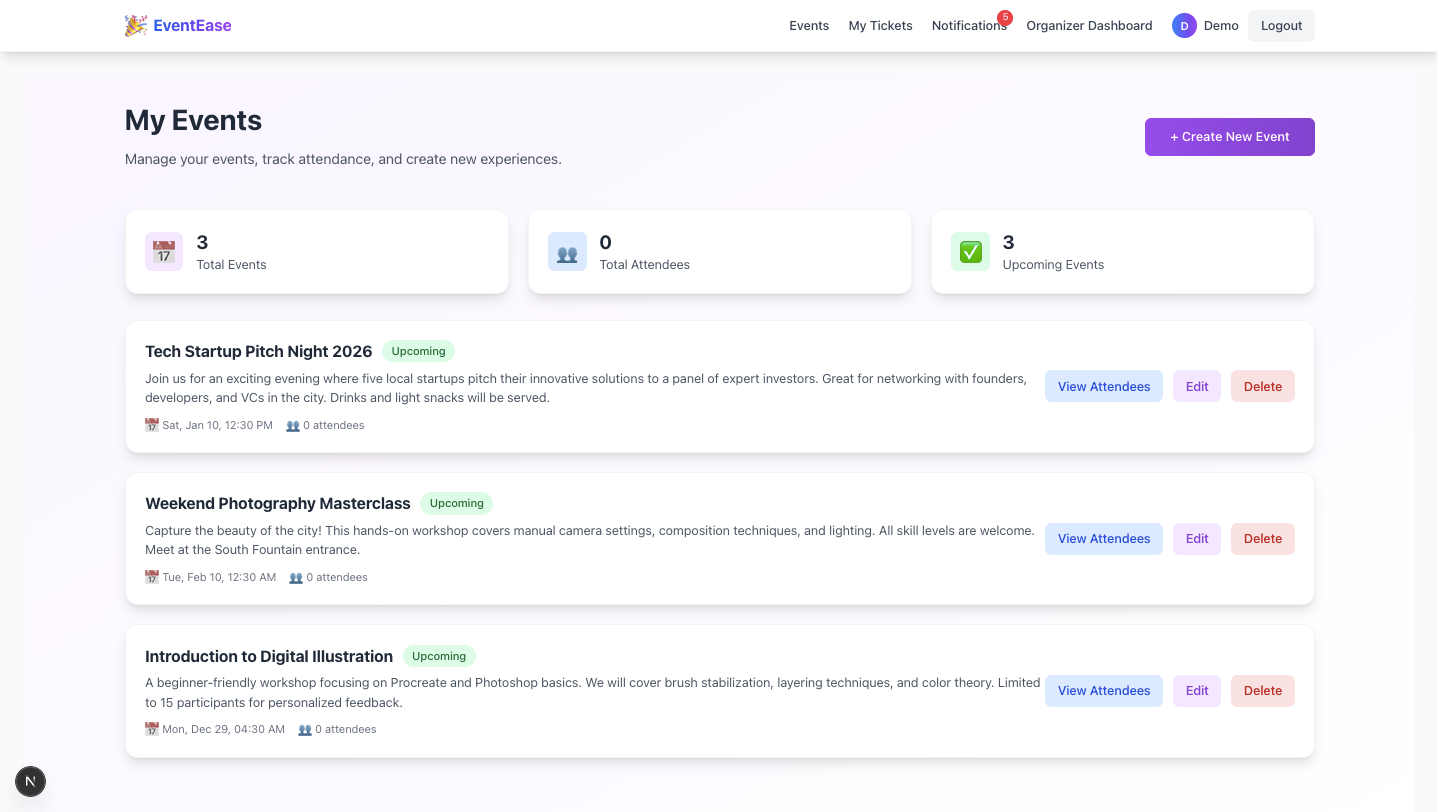Delete the Tech Startup Pitch Night event
Image resolution: width=1437 pixels, height=812 pixels.
pos(1262,387)
